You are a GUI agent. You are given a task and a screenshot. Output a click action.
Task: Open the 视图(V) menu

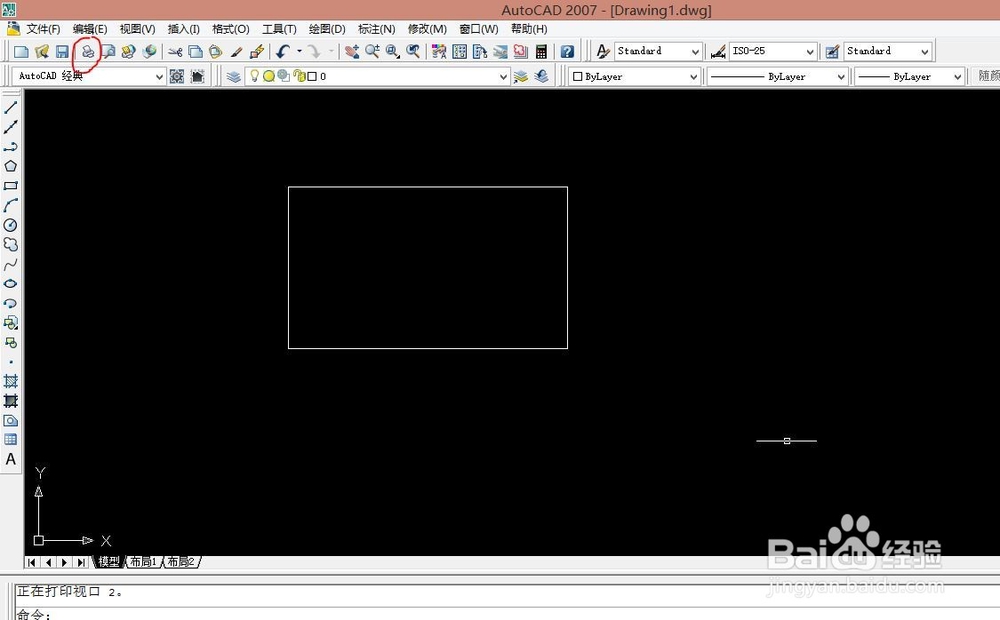coord(137,29)
